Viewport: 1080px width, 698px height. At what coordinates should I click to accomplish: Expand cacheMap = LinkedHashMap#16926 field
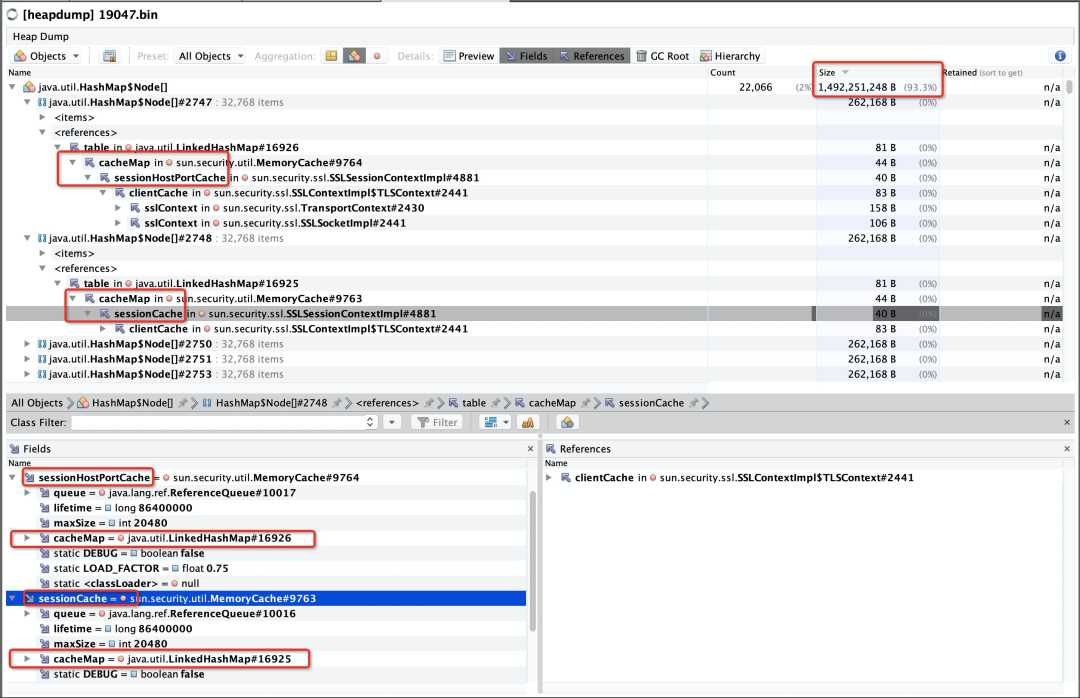click(27, 538)
